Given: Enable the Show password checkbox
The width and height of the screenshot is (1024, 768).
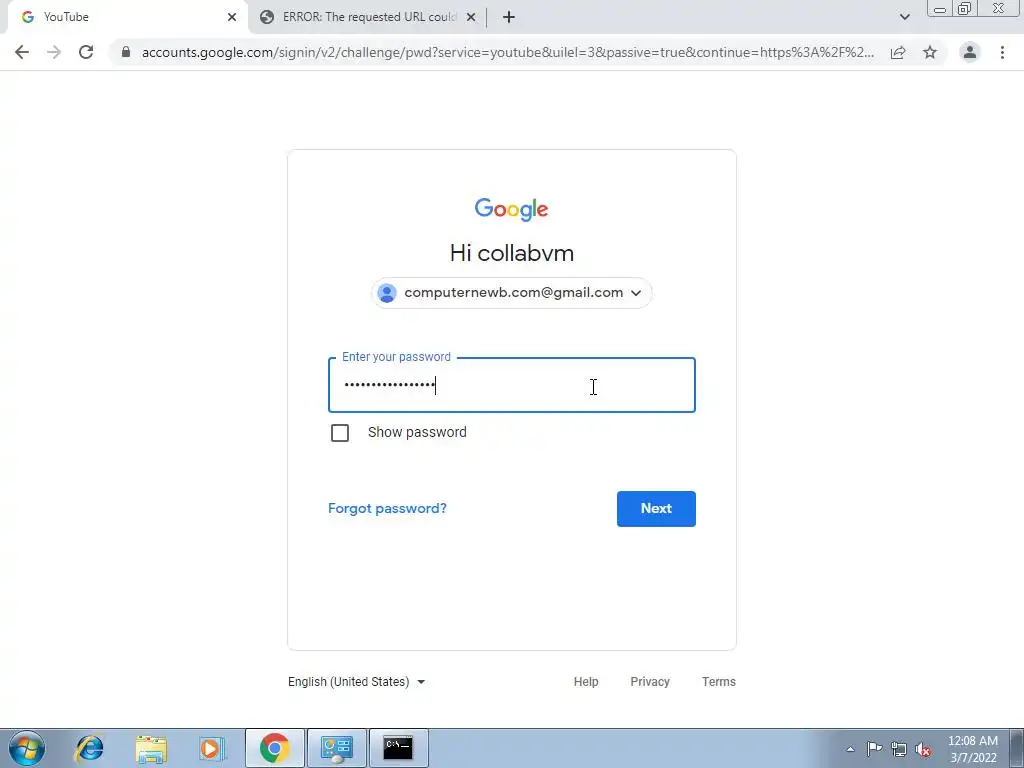Looking at the screenshot, I should (x=340, y=433).
